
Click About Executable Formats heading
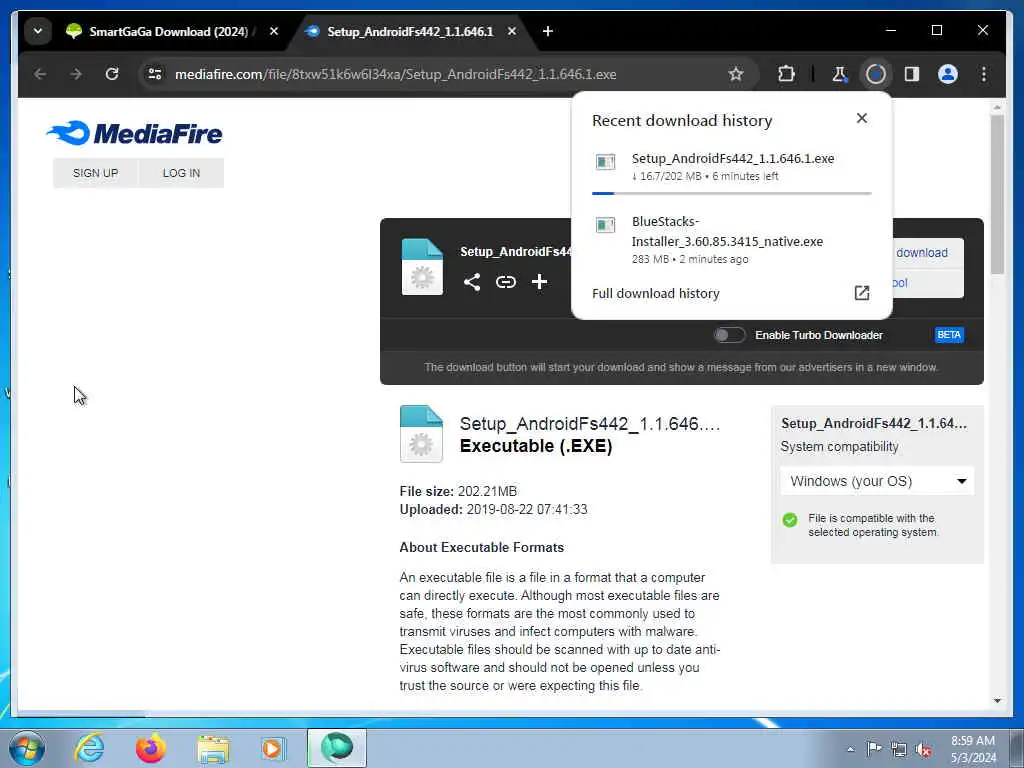pyautogui.click(x=481, y=547)
